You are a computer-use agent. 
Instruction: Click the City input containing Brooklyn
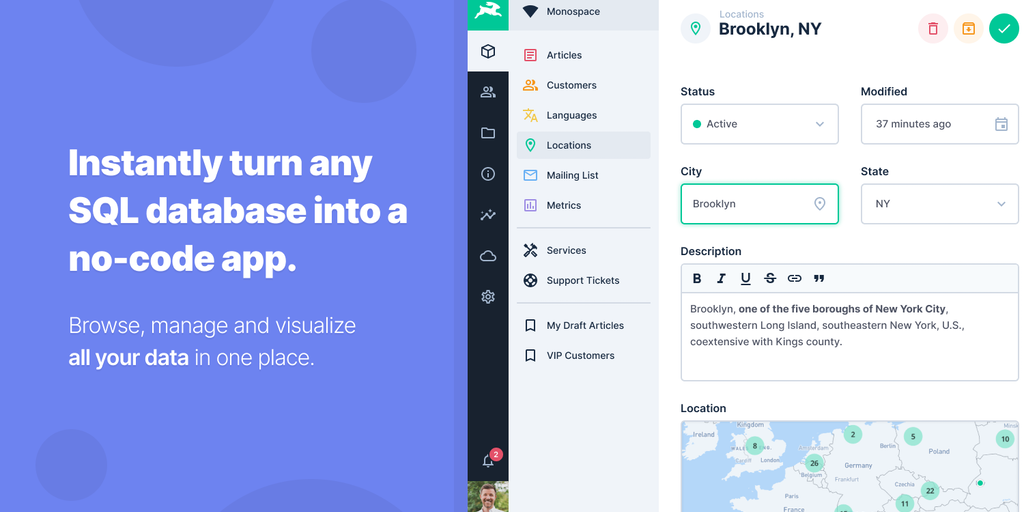coord(760,204)
